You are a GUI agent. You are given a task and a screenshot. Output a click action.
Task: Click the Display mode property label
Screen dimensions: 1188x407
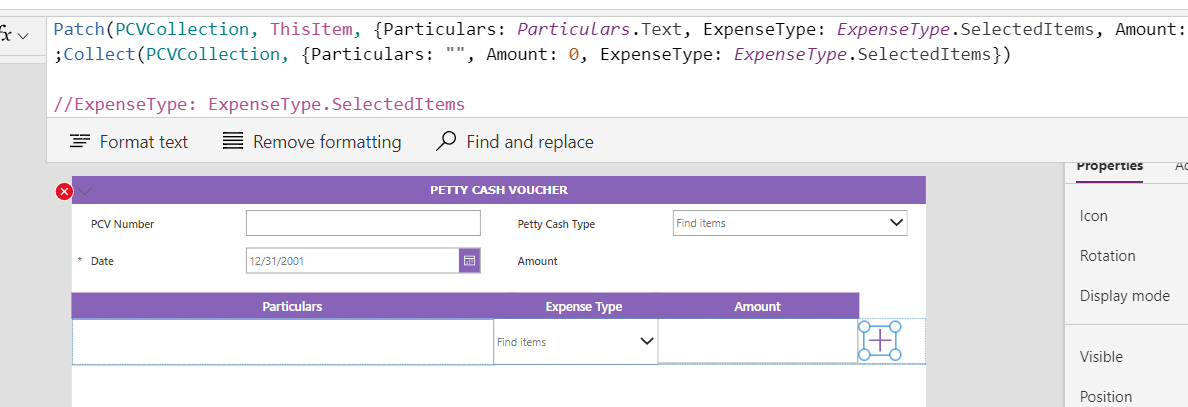pos(1124,296)
